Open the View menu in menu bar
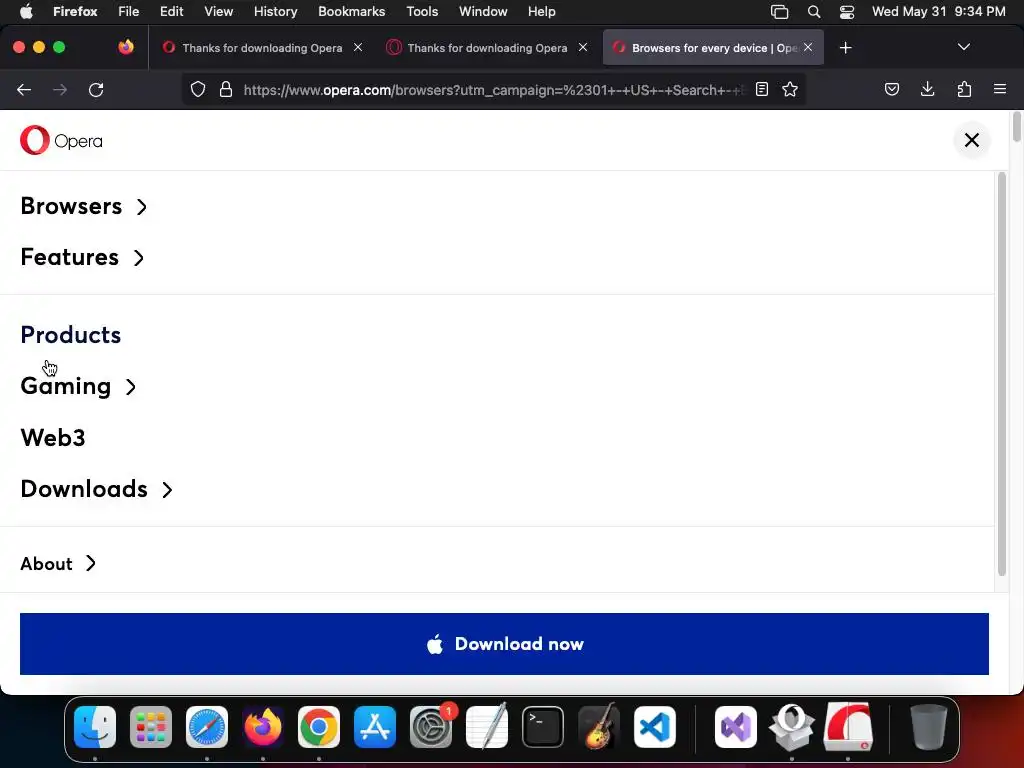The height and width of the screenshot is (768, 1024). tap(218, 11)
